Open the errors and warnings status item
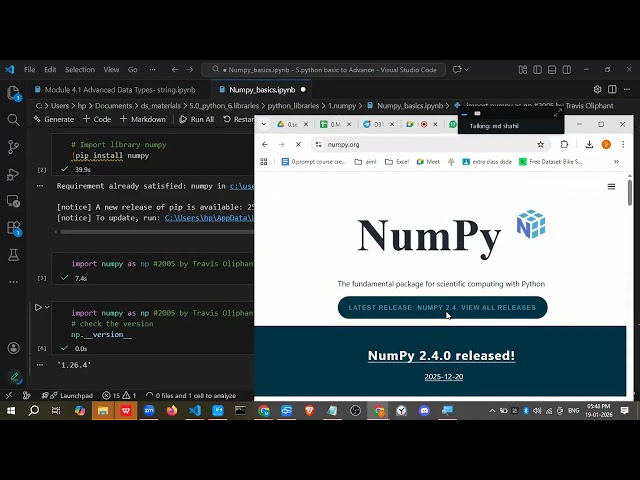This screenshot has height=480, width=640. pos(119,396)
